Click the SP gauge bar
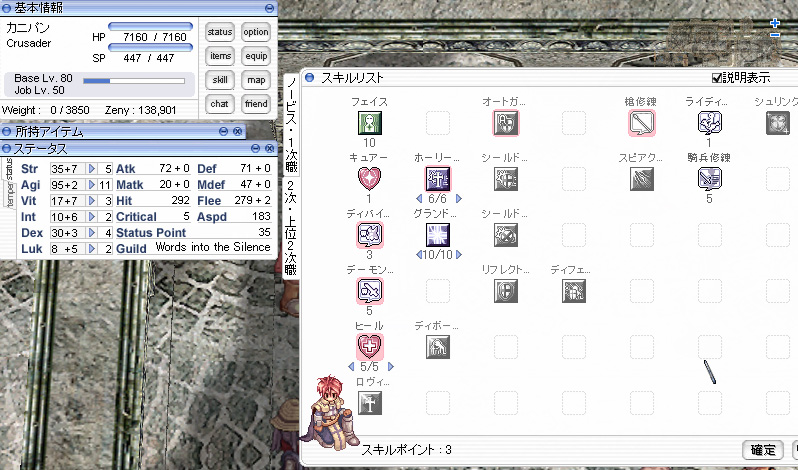 pyautogui.click(x=151, y=47)
